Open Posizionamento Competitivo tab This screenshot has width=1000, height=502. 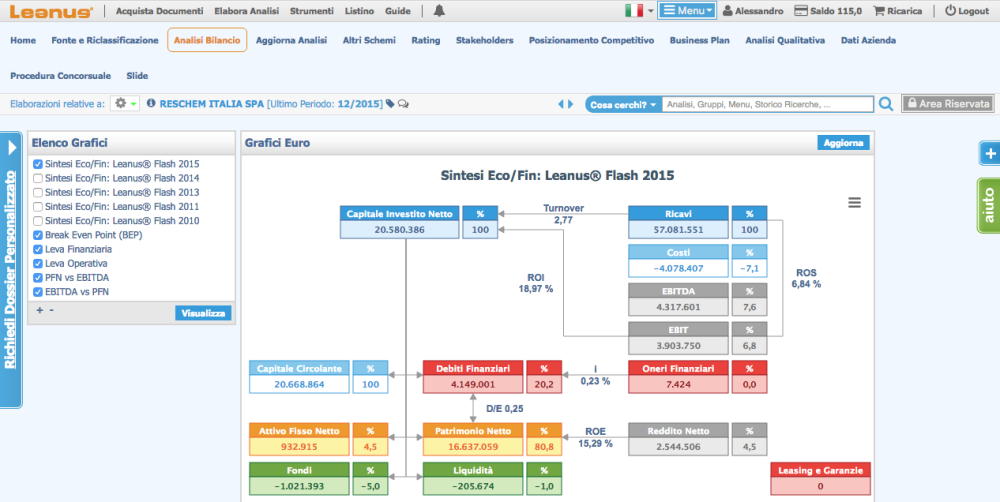pyautogui.click(x=591, y=40)
